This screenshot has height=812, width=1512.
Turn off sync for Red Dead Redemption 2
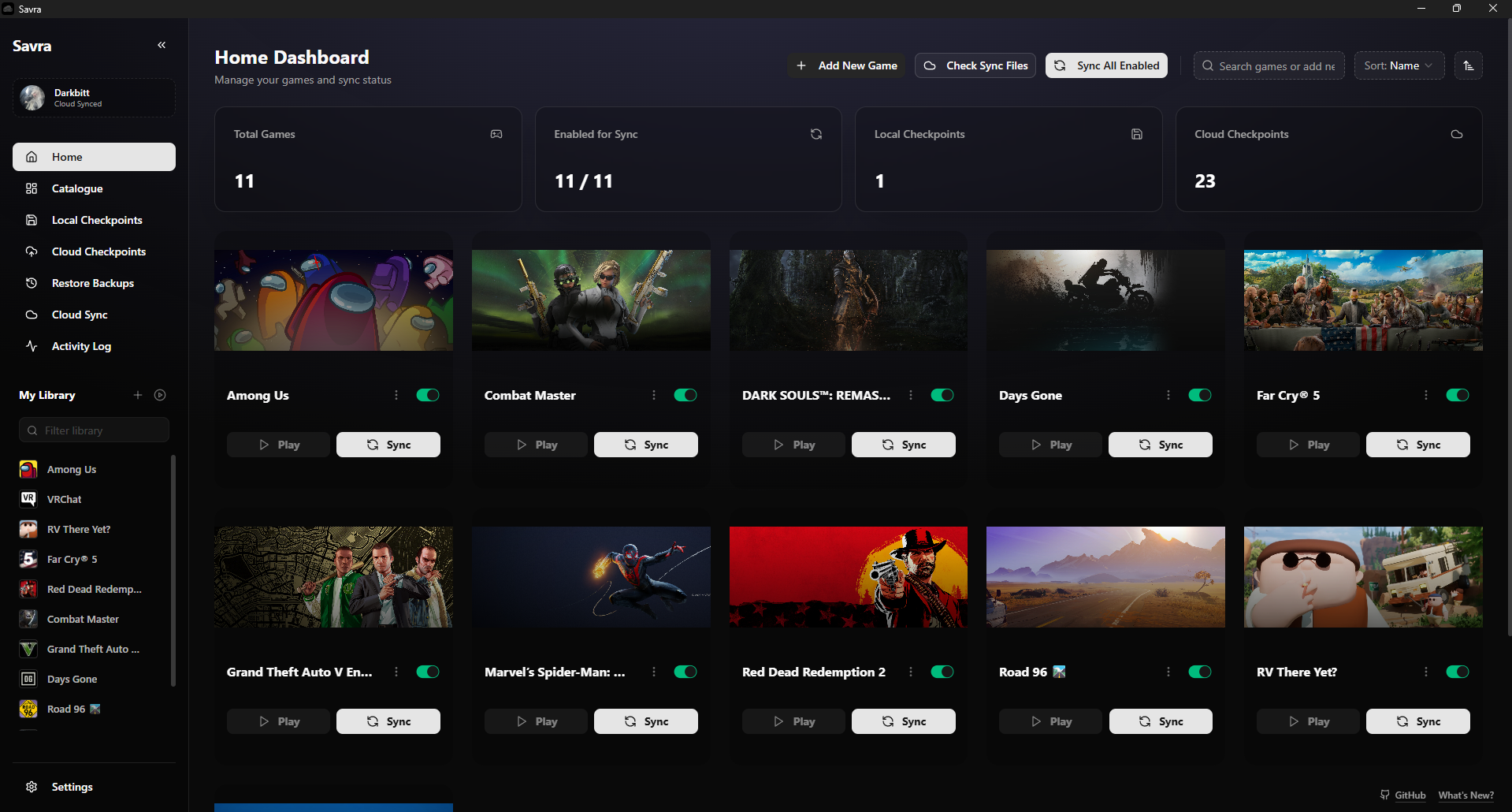(942, 672)
